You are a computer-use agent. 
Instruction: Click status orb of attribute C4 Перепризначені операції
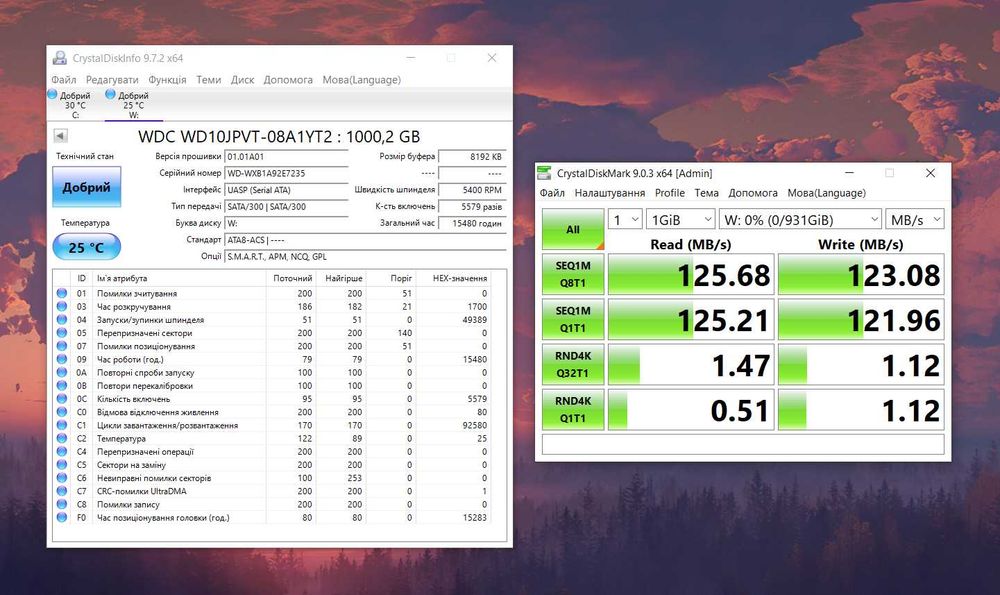62,452
